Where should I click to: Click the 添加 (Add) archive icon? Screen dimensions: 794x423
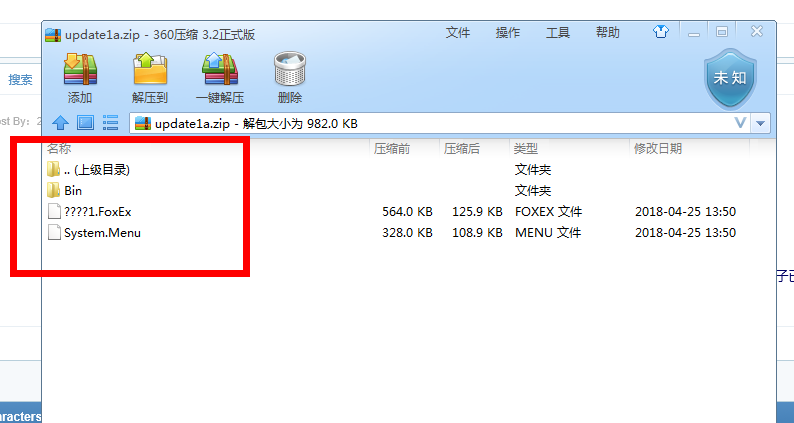pyautogui.click(x=80, y=69)
